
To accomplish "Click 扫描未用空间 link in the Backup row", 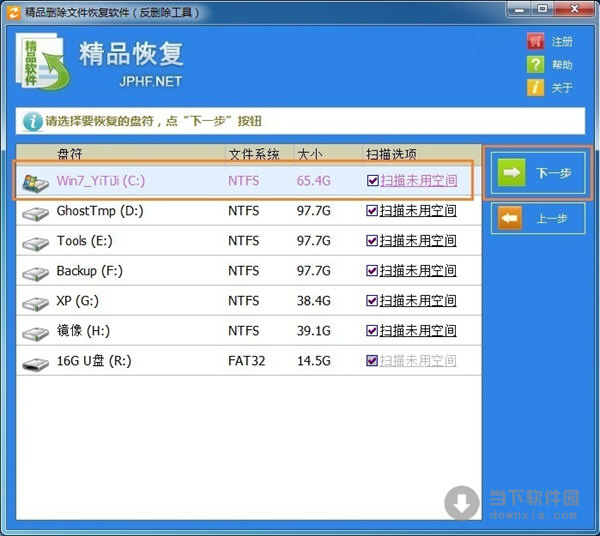I will pyautogui.click(x=418, y=270).
